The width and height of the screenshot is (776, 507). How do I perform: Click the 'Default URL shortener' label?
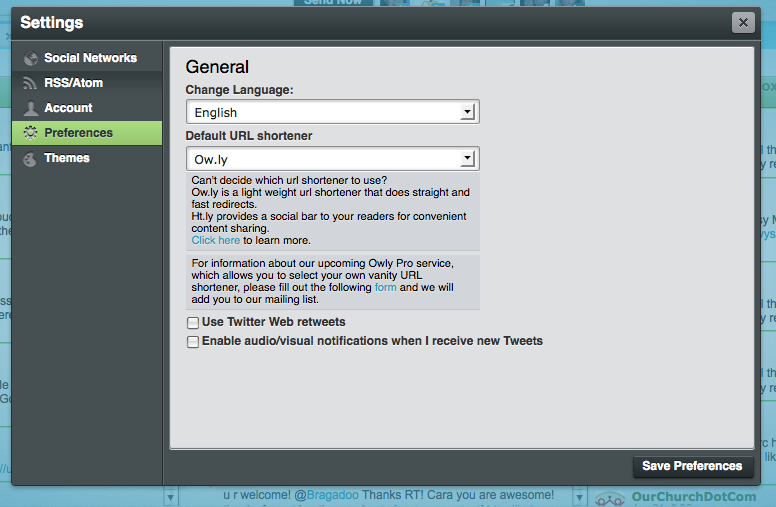pyautogui.click(x=248, y=136)
